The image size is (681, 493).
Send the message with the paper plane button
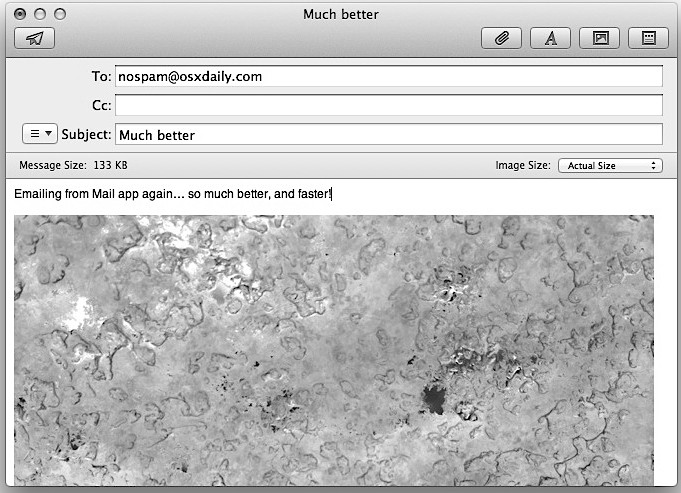click(x=34, y=38)
